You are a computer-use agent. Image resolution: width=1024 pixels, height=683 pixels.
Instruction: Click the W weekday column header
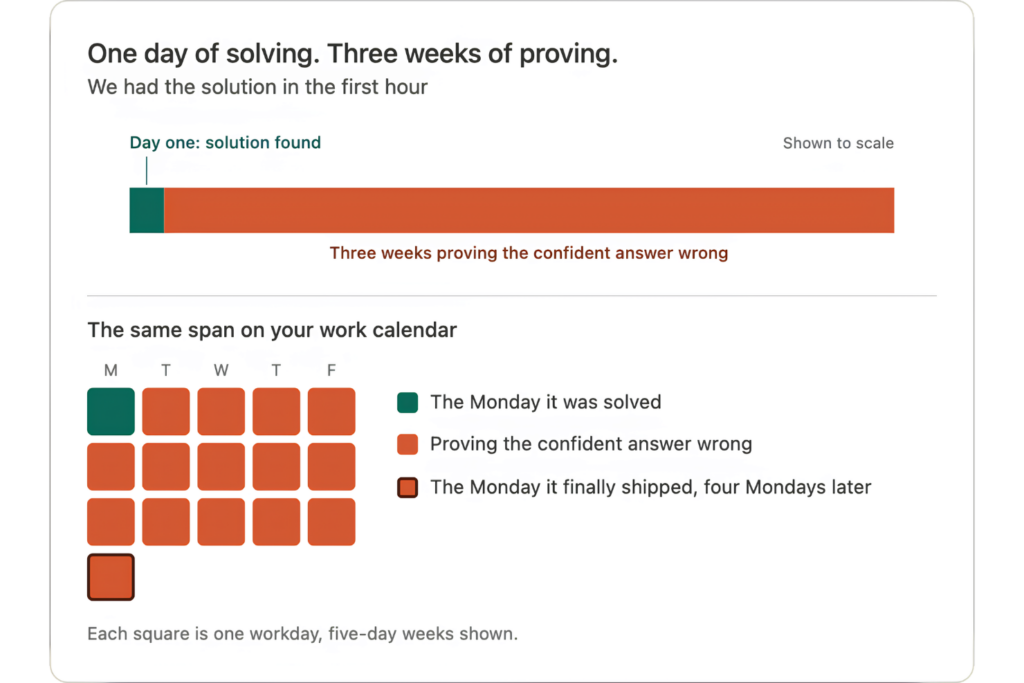[x=221, y=370]
